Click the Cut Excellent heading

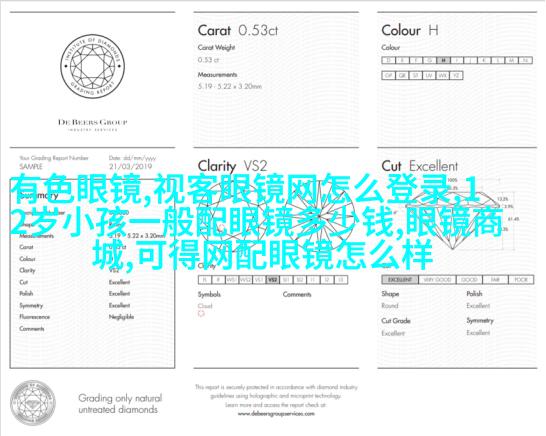coord(420,166)
